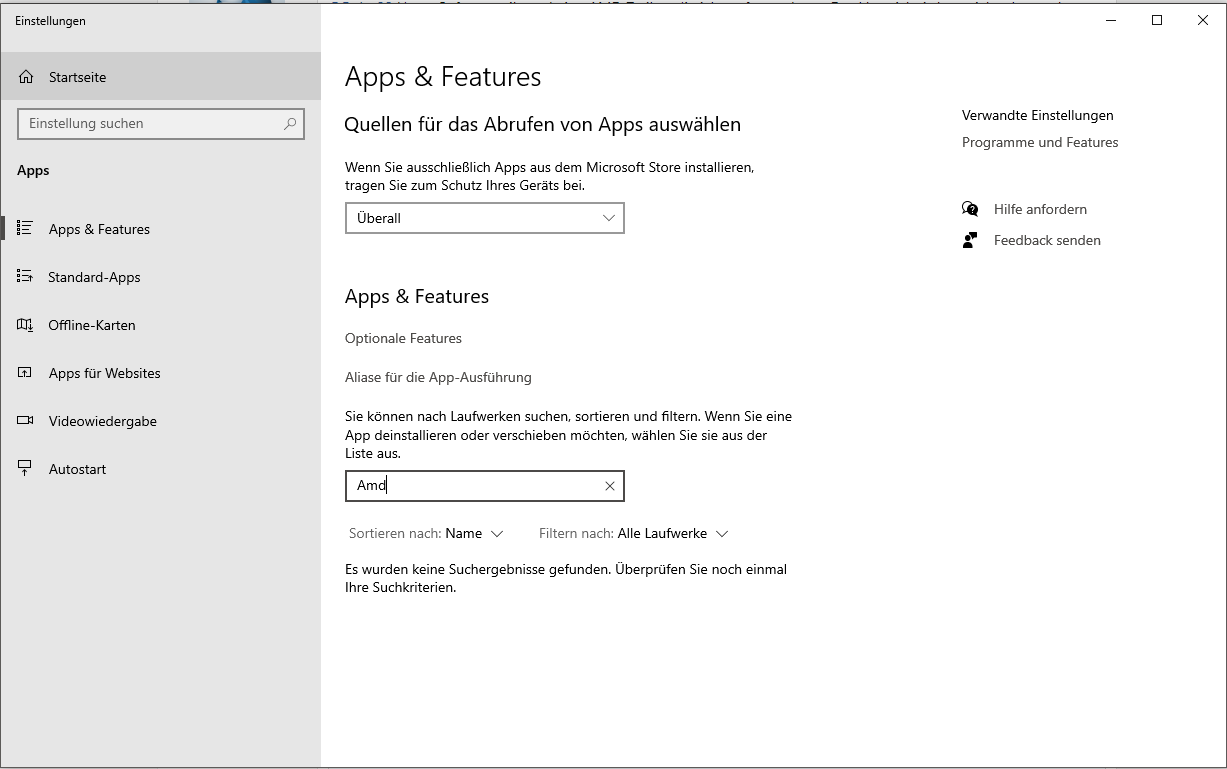Click the Feedback senden link
Screen dimensions: 1227x769
tap(1047, 240)
